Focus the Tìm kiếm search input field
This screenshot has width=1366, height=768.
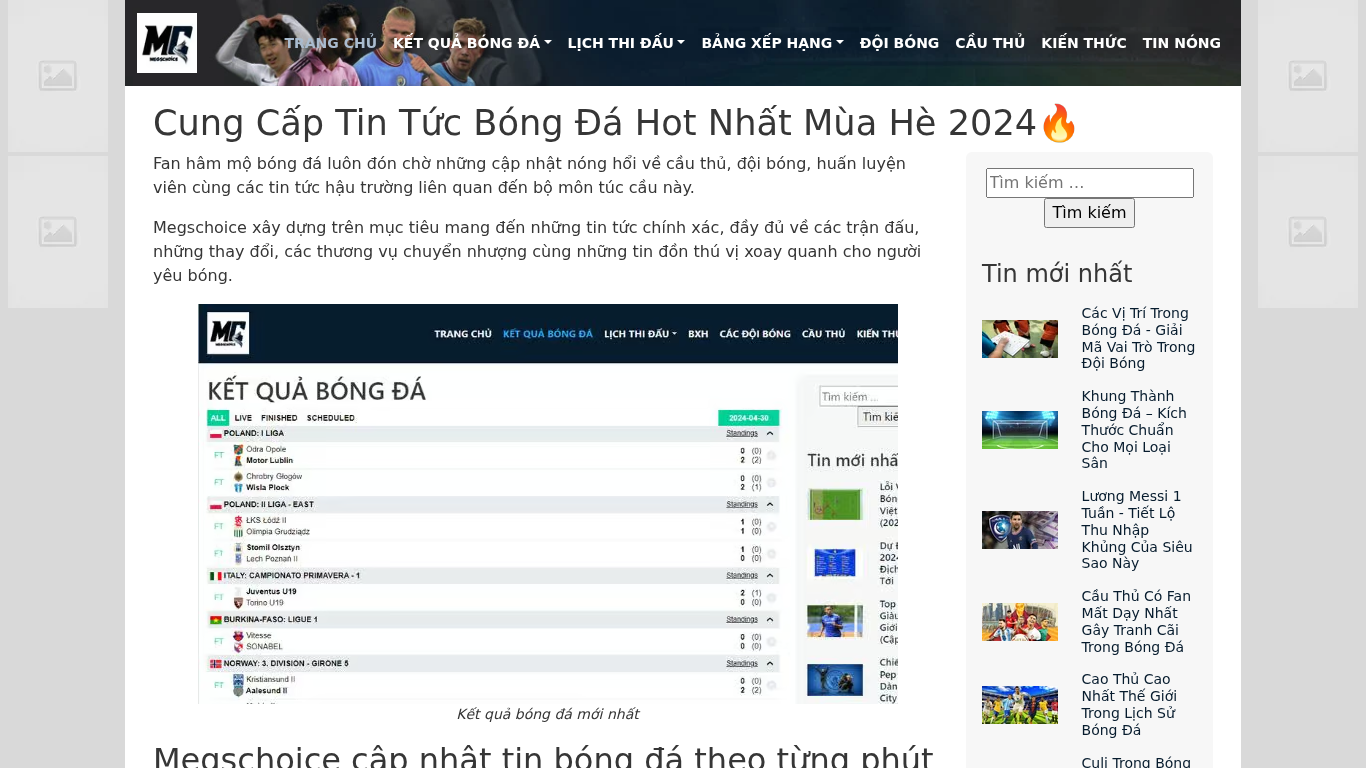click(x=1089, y=183)
